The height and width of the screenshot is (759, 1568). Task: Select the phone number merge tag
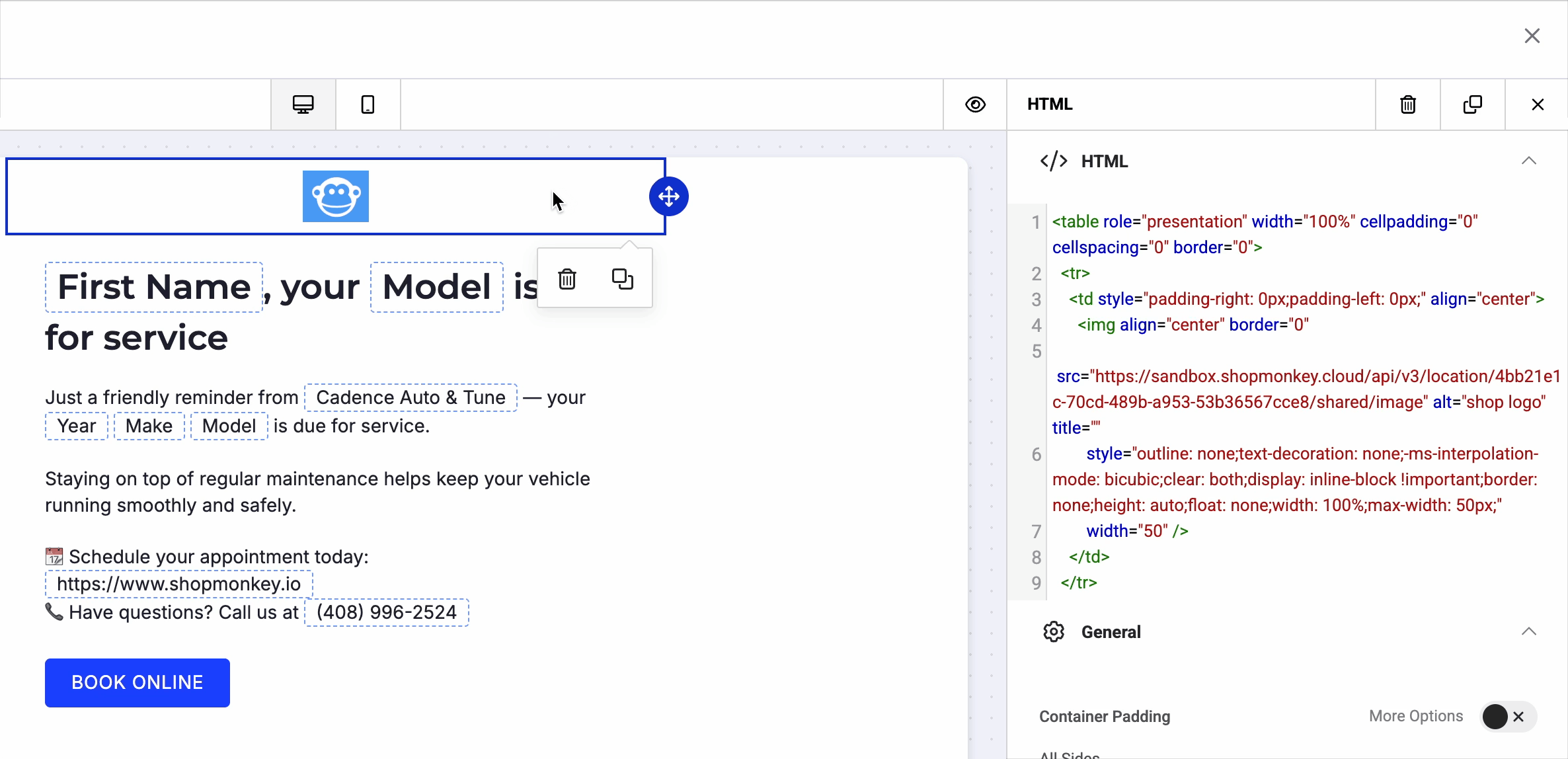pos(387,612)
